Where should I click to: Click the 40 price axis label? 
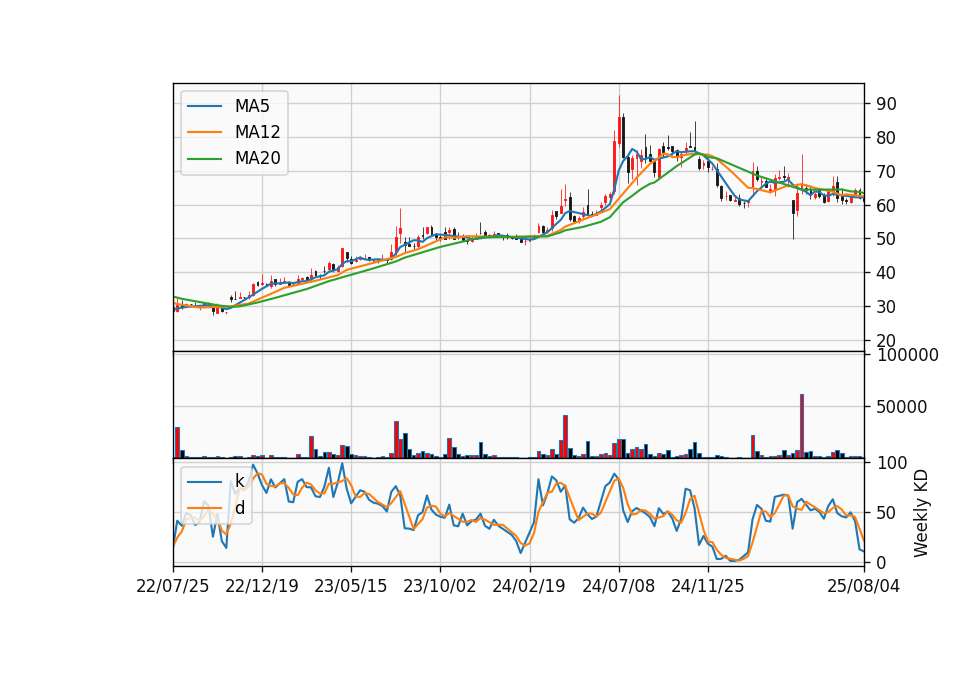point(886,273)
